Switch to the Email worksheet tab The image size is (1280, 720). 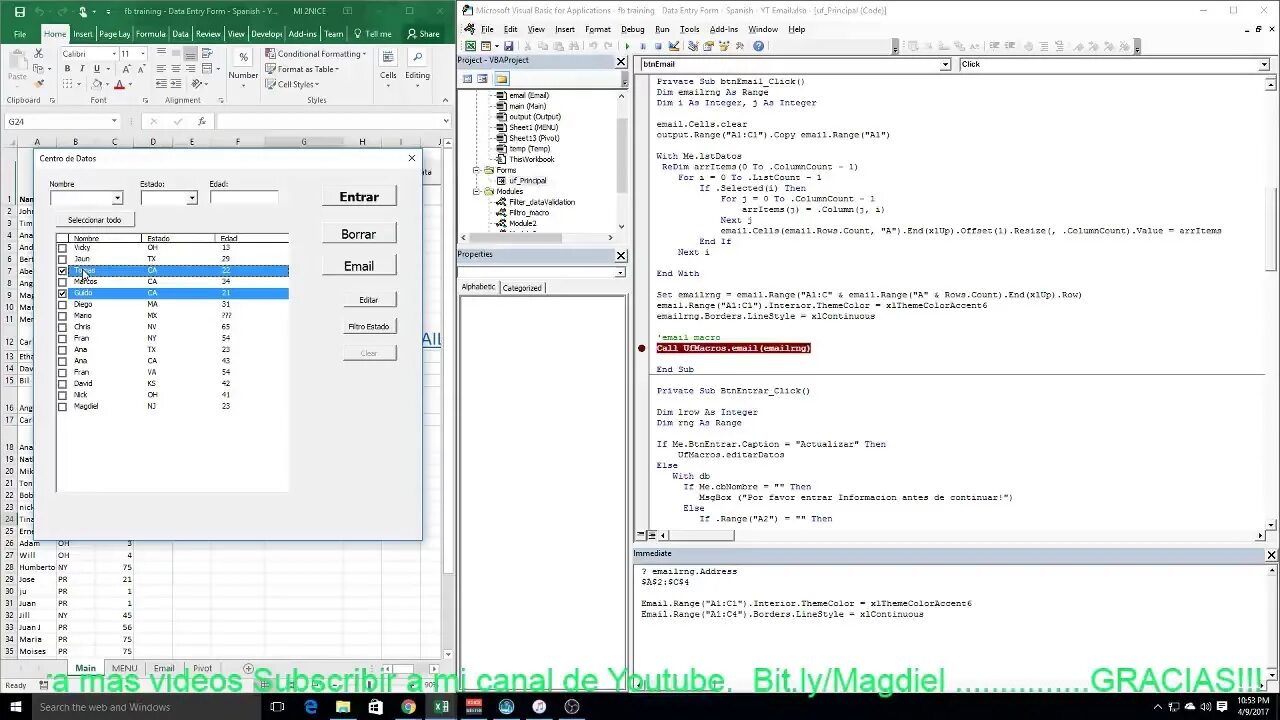point(164,668)
